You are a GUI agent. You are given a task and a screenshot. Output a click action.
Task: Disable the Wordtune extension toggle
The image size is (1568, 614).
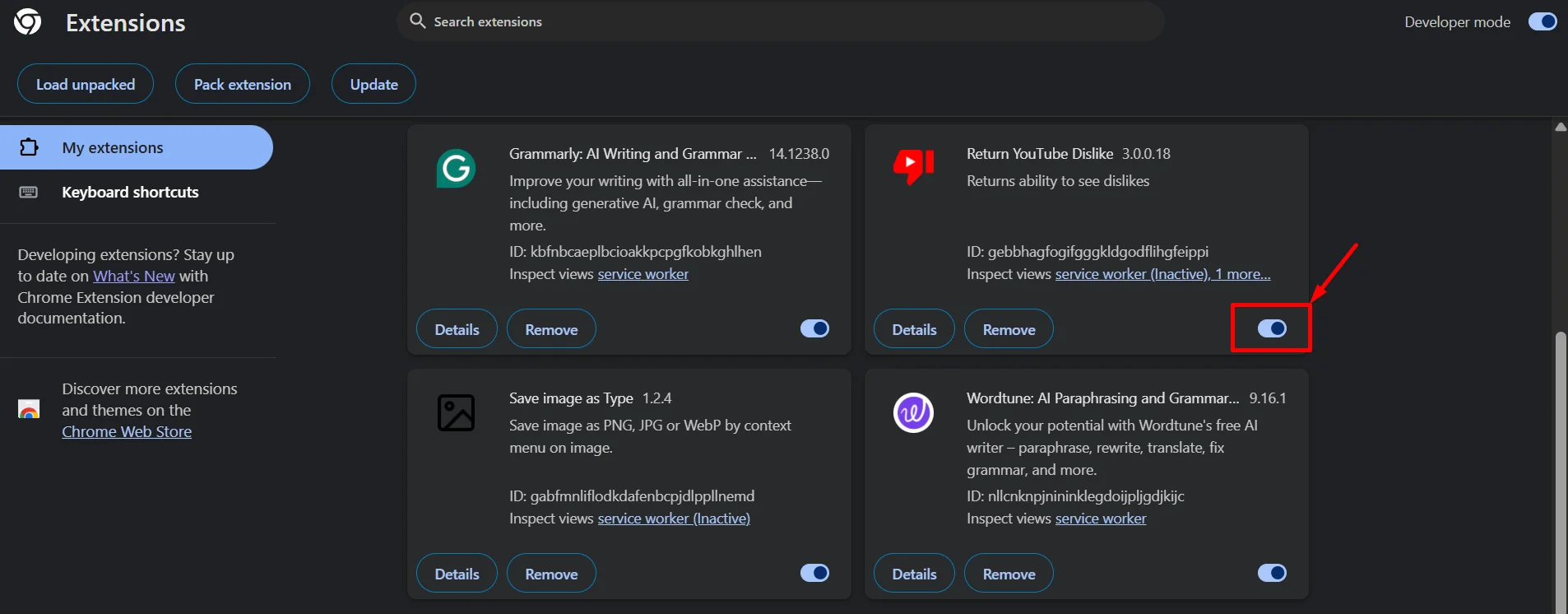[x=1272, y=573]
